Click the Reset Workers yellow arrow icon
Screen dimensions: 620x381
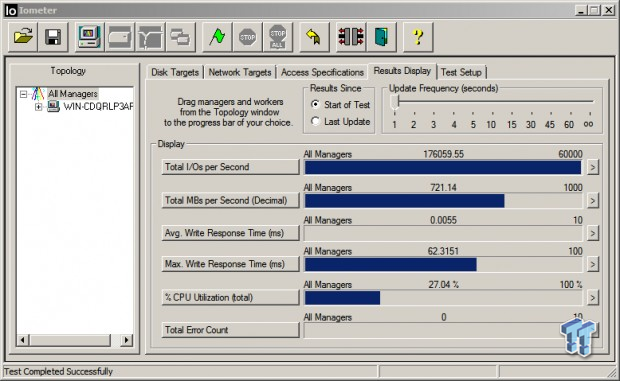(x=314, y=37)
